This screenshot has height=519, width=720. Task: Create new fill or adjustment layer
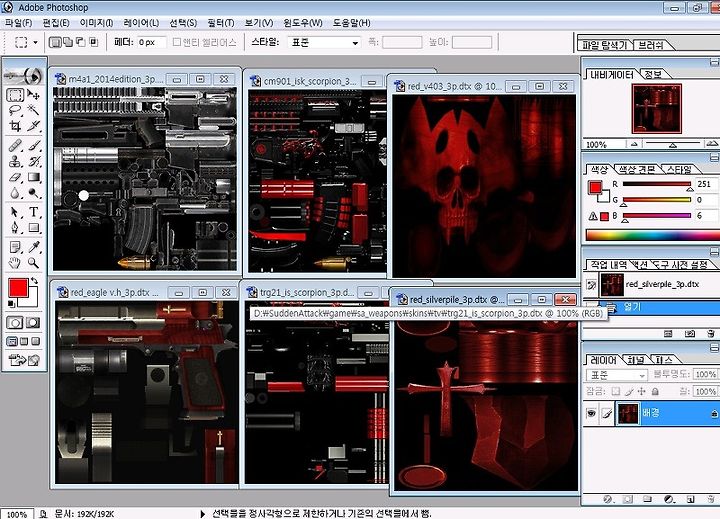pyautogui.click(x=669, y=499)
